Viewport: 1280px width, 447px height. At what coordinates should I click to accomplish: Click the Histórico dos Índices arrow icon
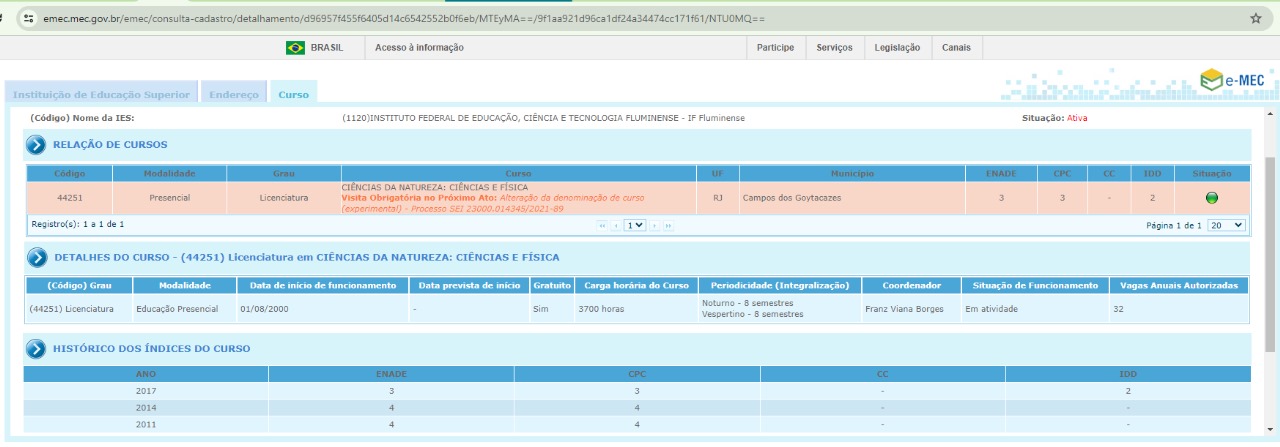[37, 349]
